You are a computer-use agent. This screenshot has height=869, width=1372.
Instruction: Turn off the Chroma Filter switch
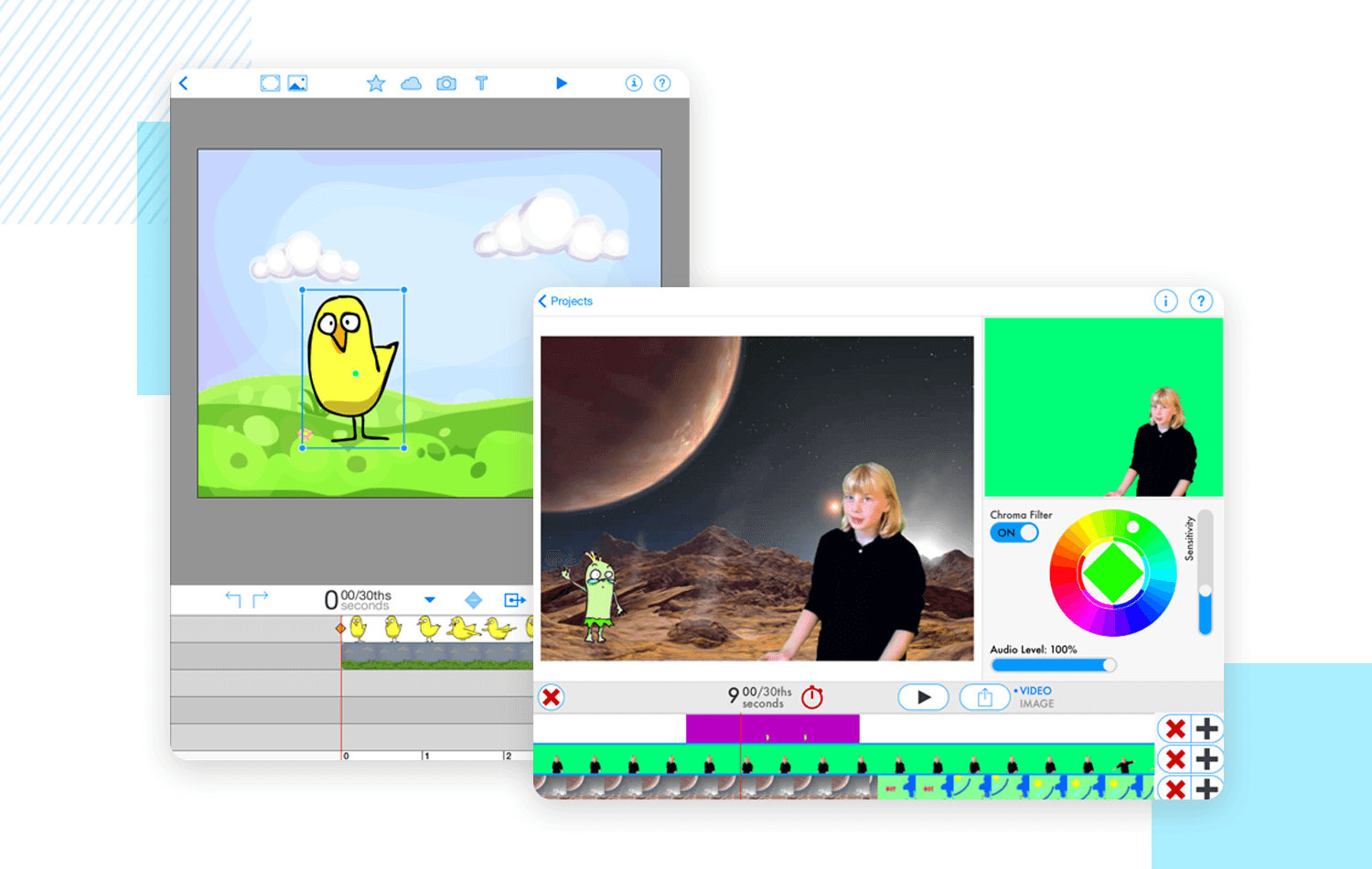1014,532
